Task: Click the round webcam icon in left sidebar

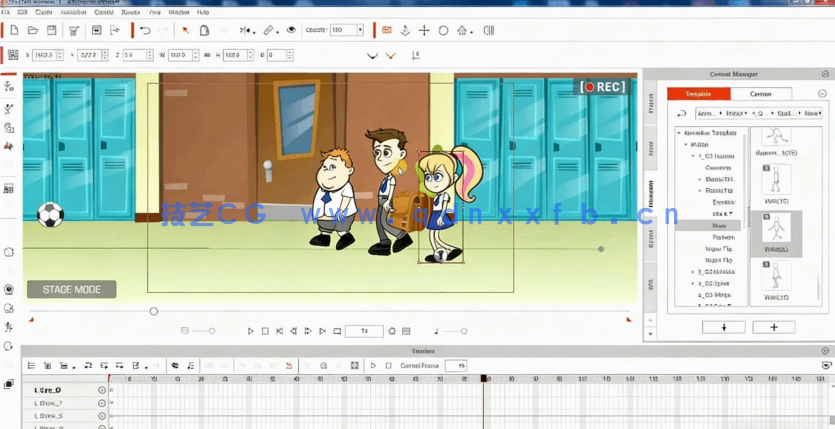Action: tap(9, 290)
